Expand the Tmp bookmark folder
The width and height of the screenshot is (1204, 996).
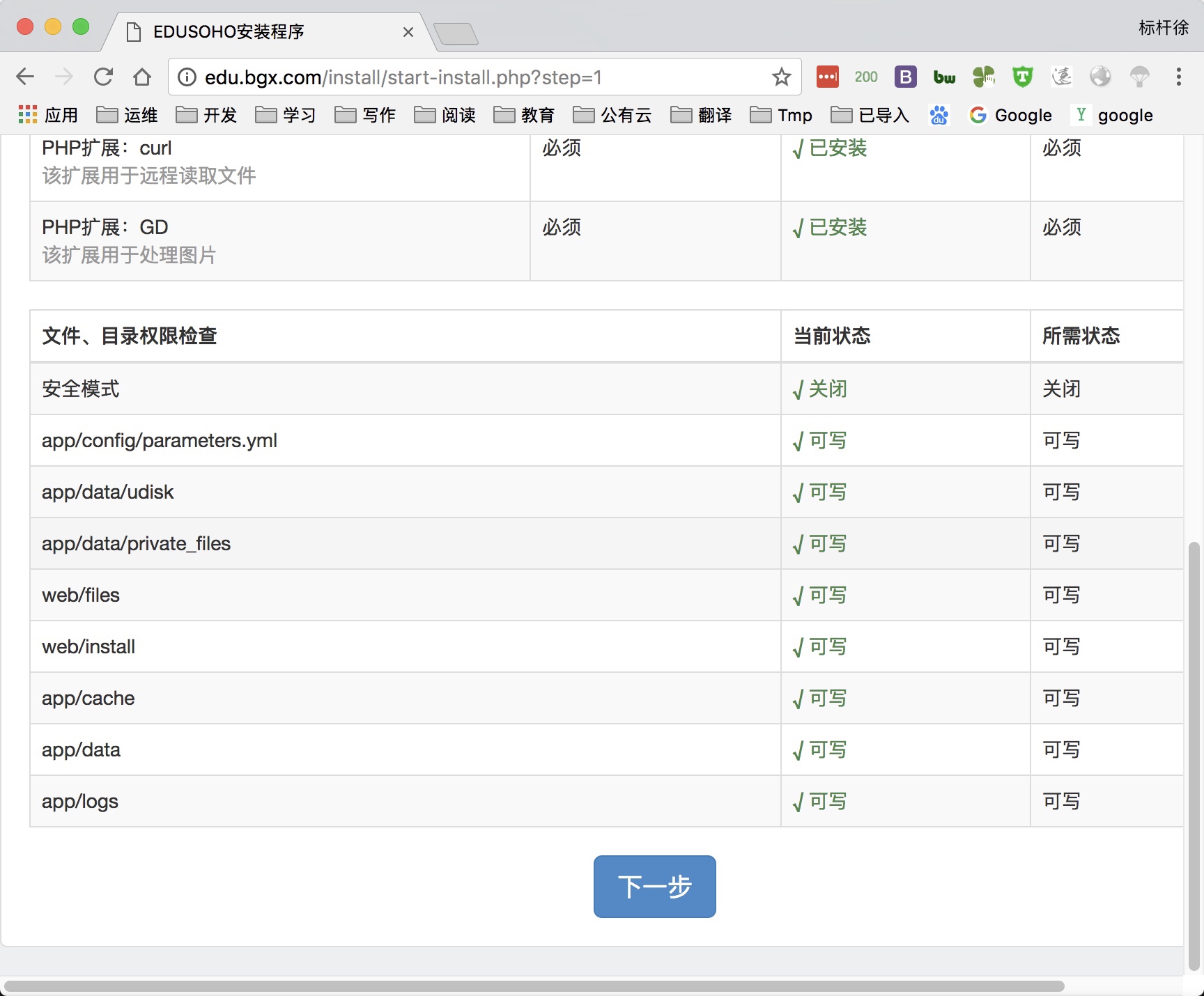point(781,115)
